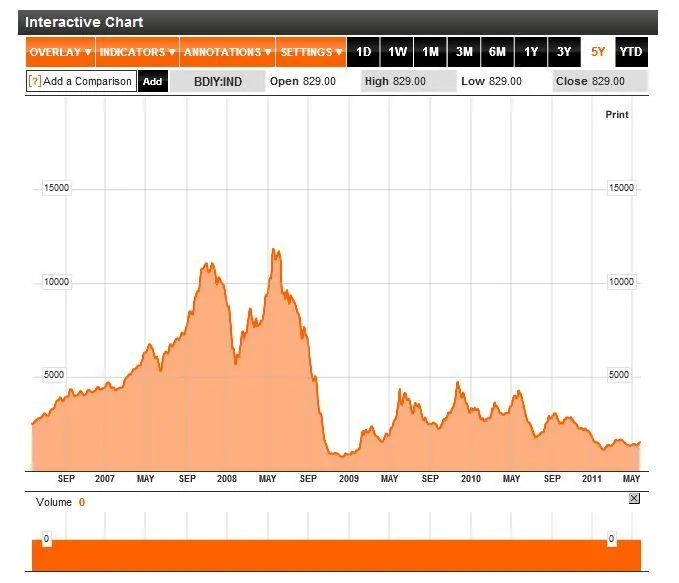Show the YTD chart range
The width and height of the screenshot is (679, 583).
[x=631, y=52]
